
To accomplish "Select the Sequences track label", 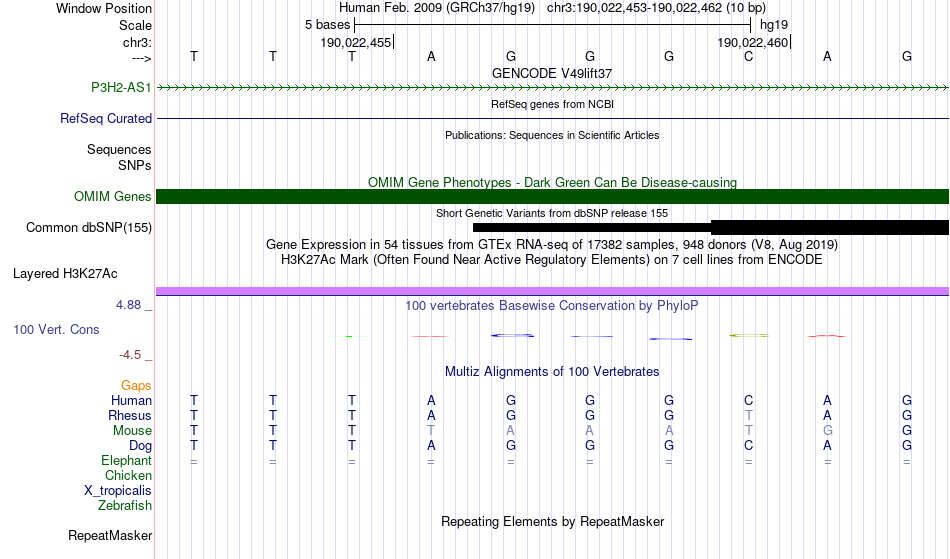I will pos(119,150).
